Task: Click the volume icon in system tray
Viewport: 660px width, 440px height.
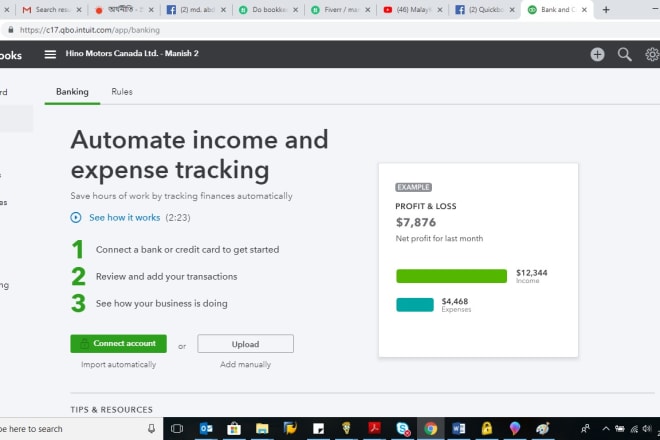Action: [x=647, y=429]
